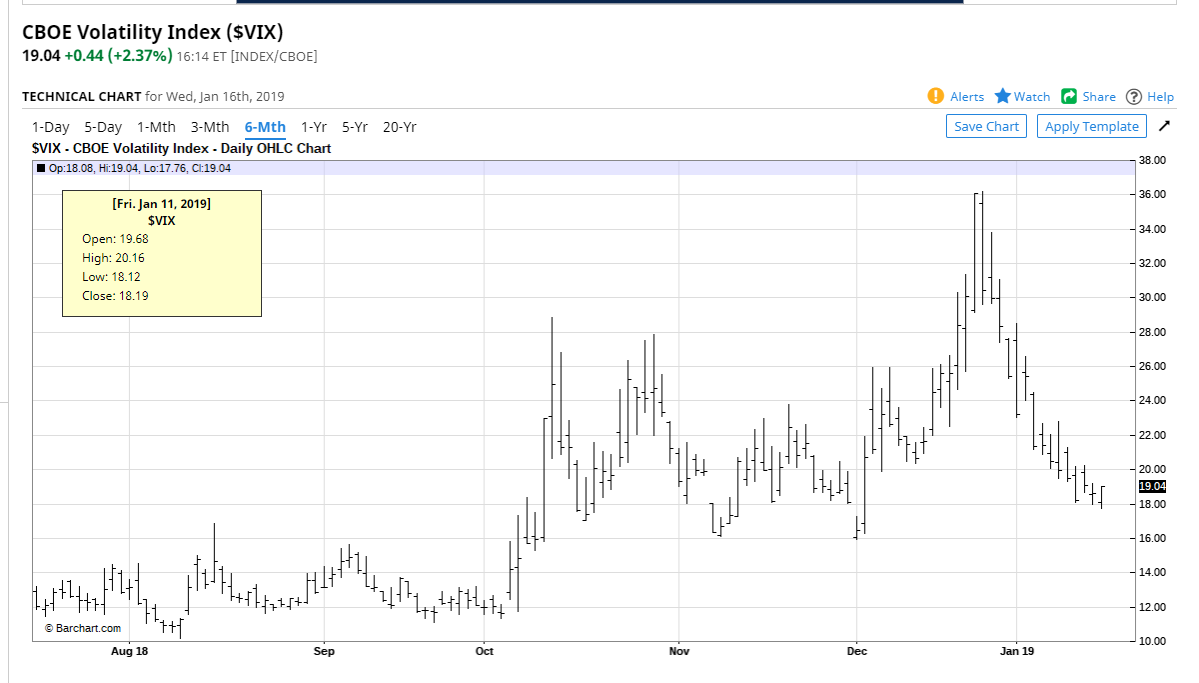Open the Alerts link
This screenshot has height=683, width=1199.
[x=967, y=96]
